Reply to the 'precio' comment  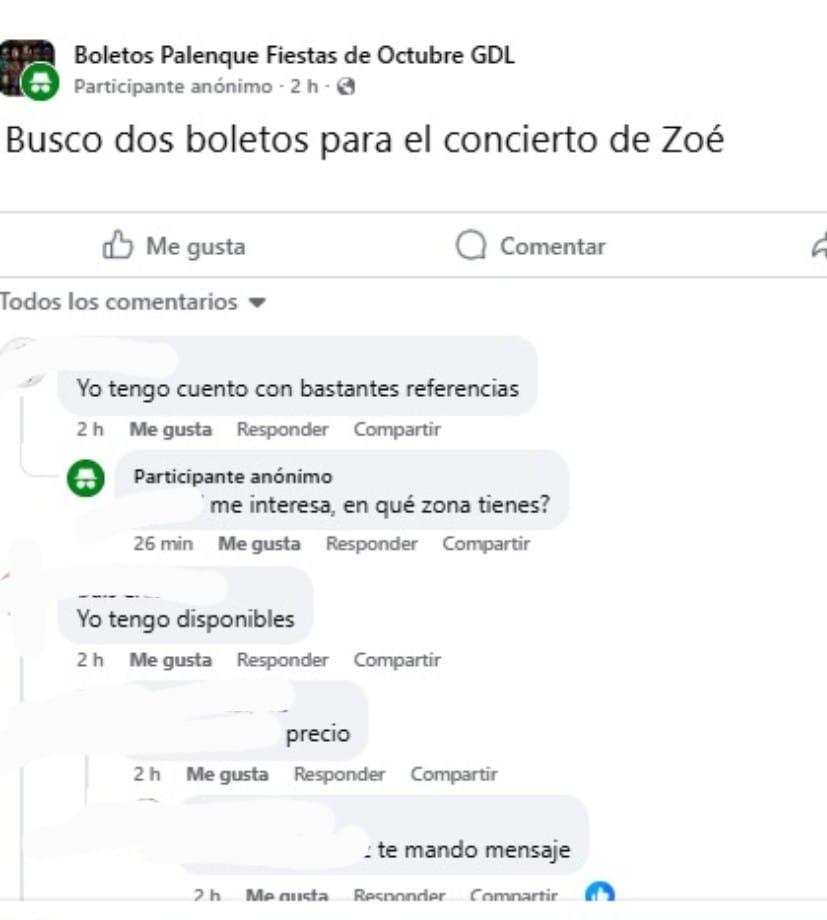[x=339, y=774]
